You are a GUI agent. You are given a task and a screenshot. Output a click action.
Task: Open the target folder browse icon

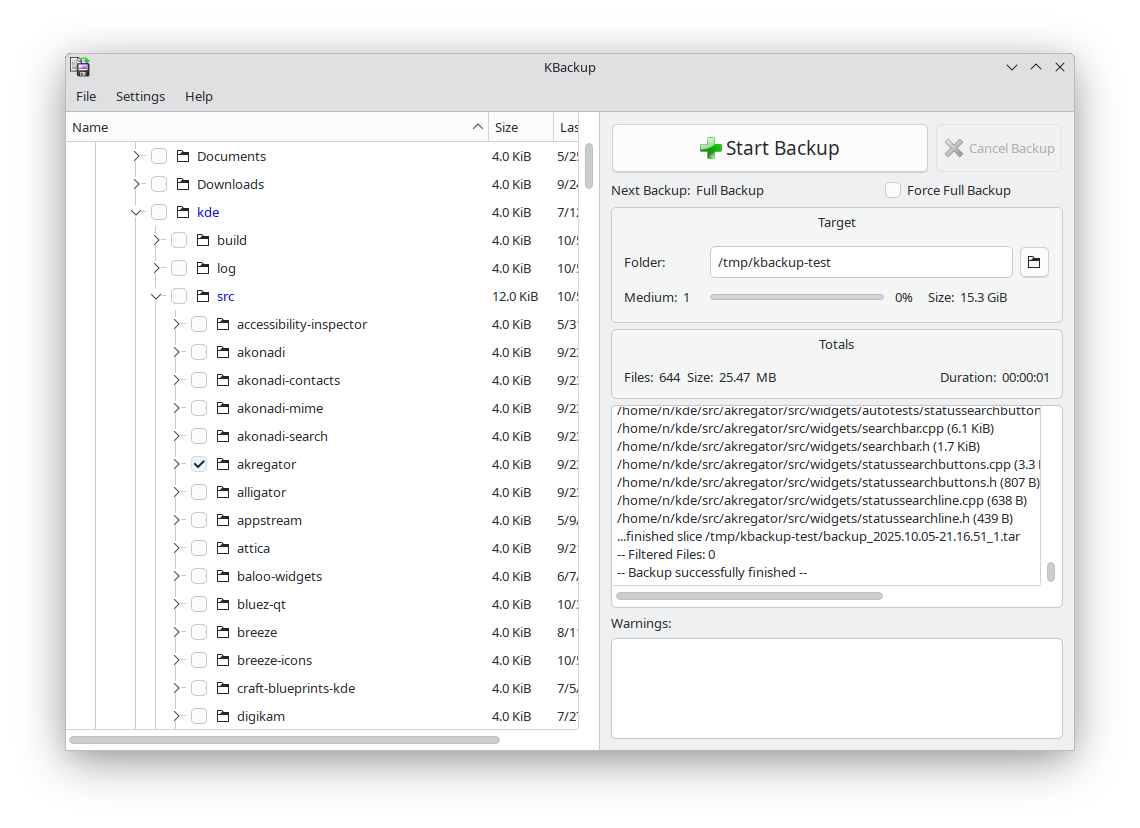pyautogui.click(x=1034, y=263)
